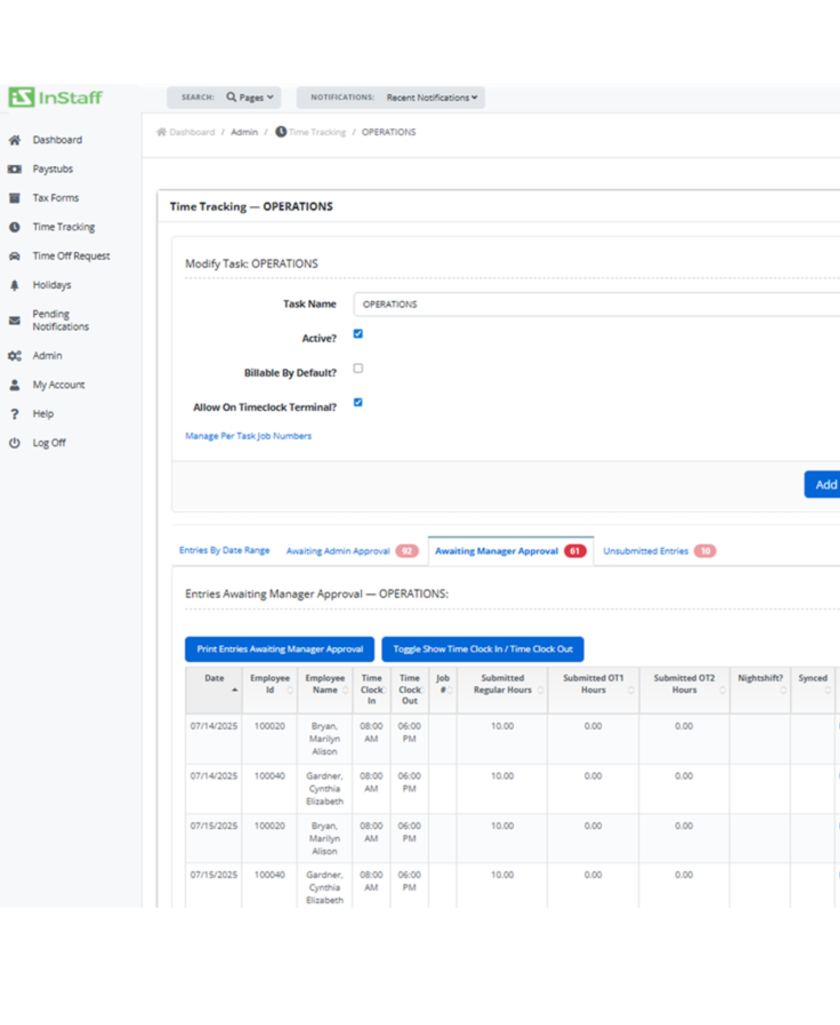Screen dimensions: 840x1025
Task: Sort by Synced column header
Action: (813, 690)
